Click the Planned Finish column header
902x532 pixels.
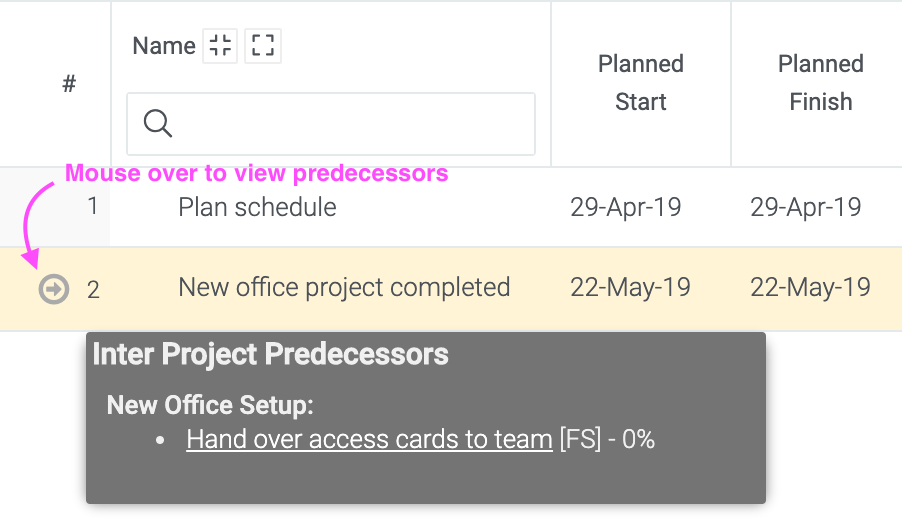pos(821,83)
